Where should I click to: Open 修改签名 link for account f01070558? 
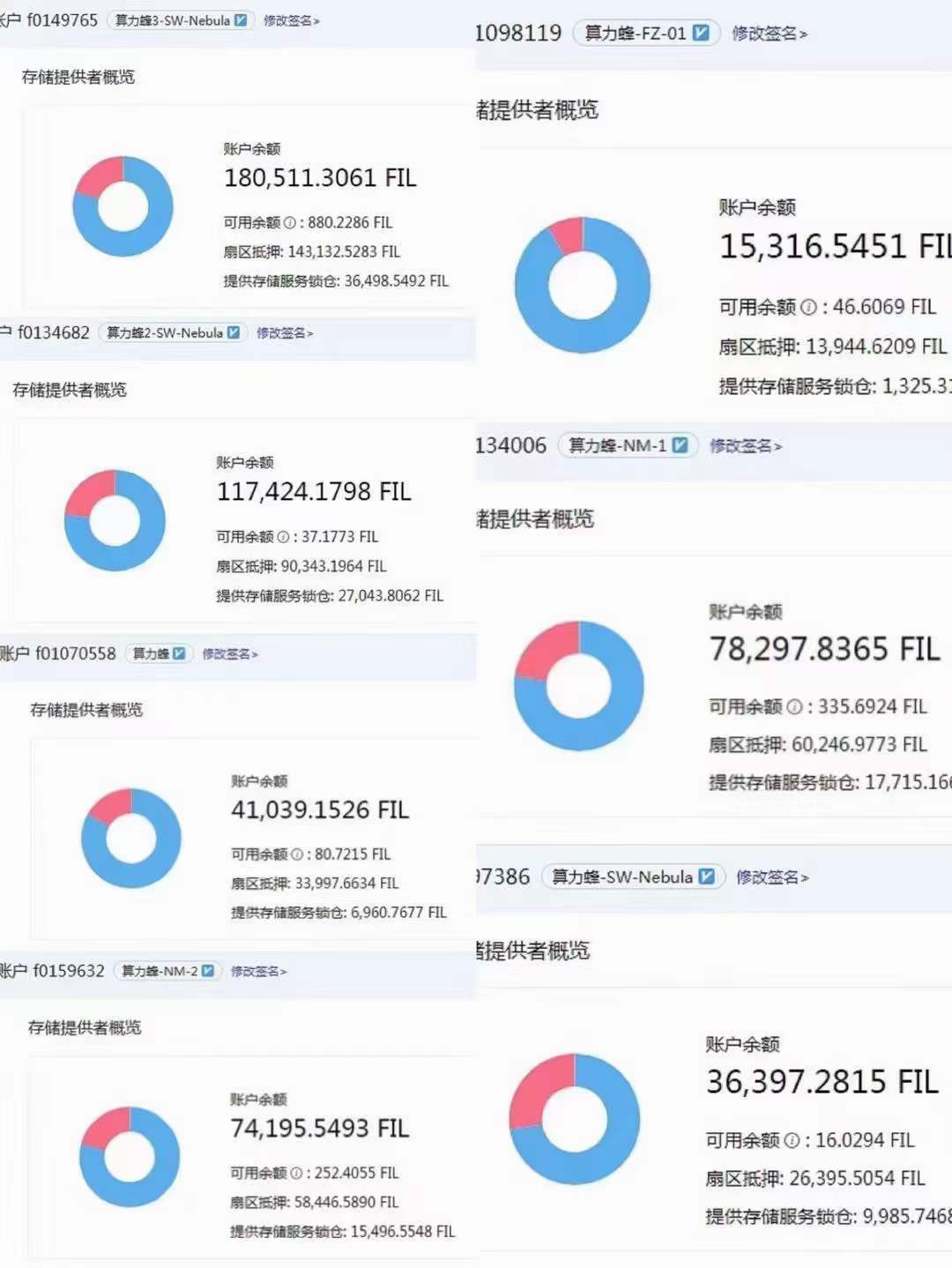[230, 653]
